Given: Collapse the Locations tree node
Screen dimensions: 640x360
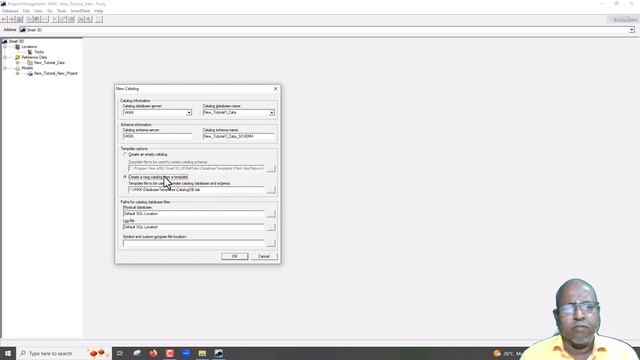Looking at the screenshot, I should 5,47.
